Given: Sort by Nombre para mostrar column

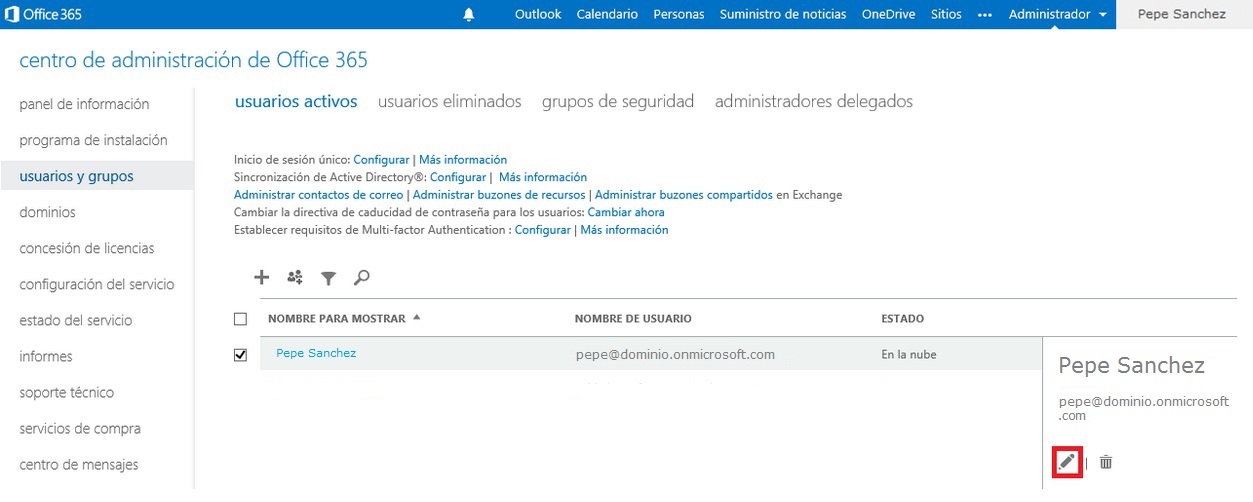Looking at the screenshot, I should pos(337,319).
